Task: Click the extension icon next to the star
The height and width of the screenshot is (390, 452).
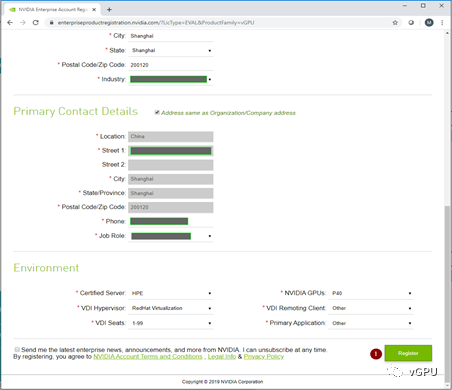Action: pyautogui.click(x=411, y=23)
